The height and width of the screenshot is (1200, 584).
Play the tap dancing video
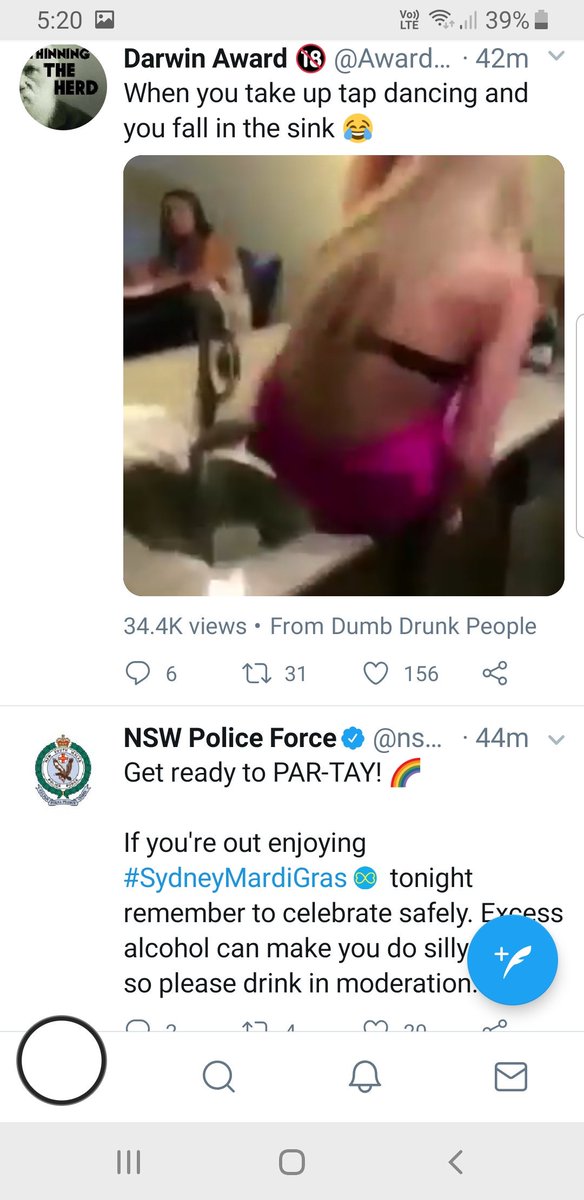point(344,375)
